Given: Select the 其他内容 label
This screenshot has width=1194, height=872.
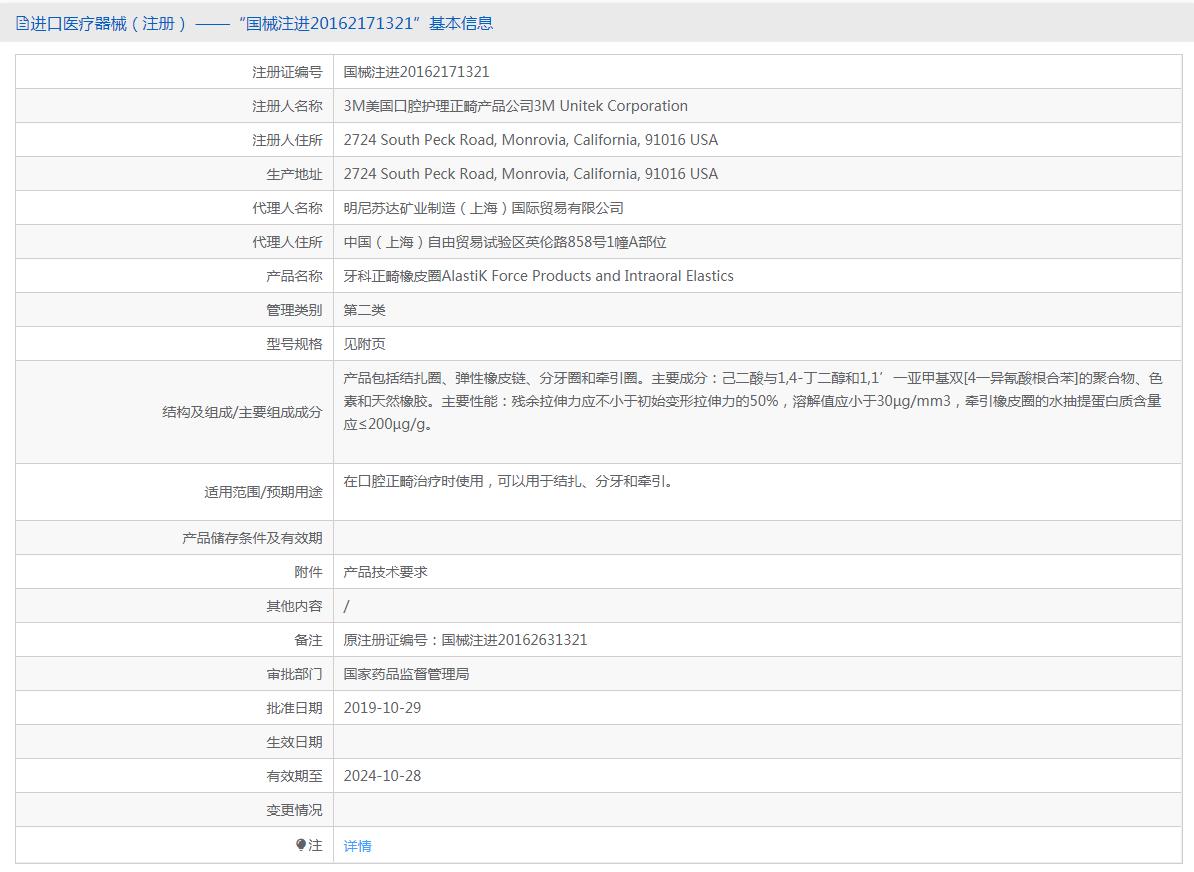Looking at the screenshot, I should pyautogui.click(x=294, y=606).
